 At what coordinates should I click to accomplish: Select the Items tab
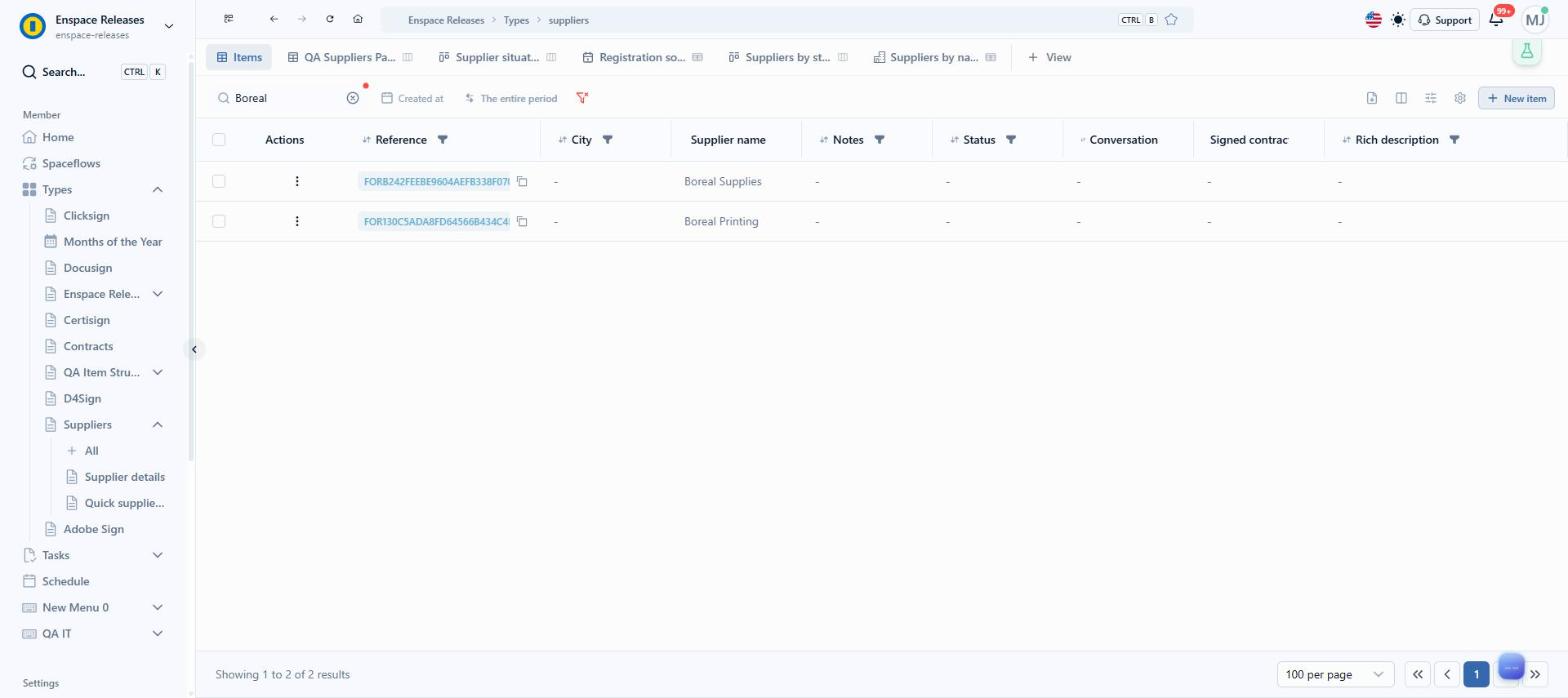[239, 57]
